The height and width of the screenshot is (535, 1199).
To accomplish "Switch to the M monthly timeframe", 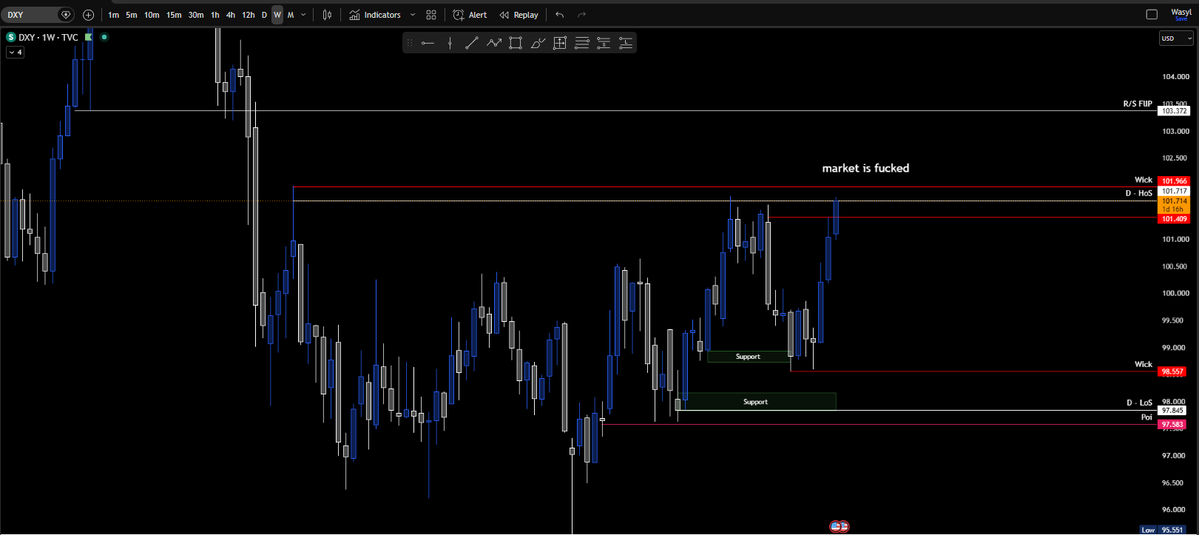I will [x=291, y=15].
